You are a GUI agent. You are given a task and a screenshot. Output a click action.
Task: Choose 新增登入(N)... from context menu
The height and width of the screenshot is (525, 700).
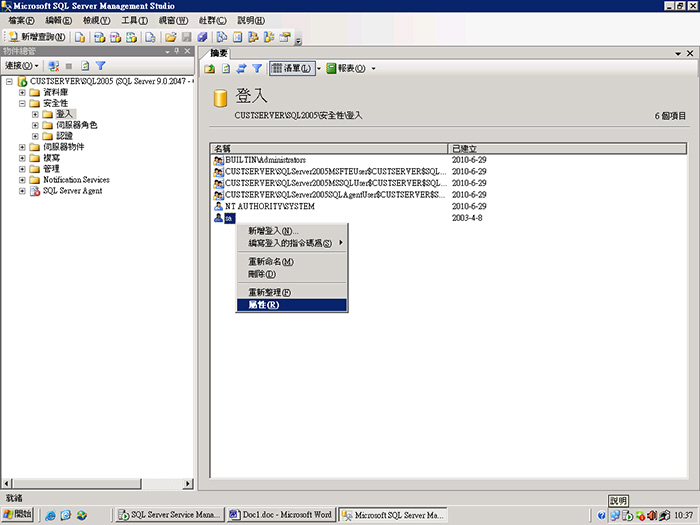pyautogui.click(x=292, y=231)
